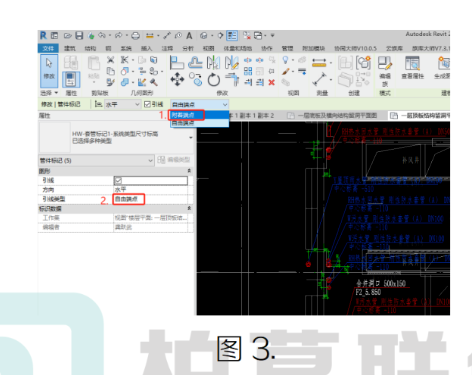Click the Match Type Properties brush icon
Screen dimensions: 472x375
[111, 82]
